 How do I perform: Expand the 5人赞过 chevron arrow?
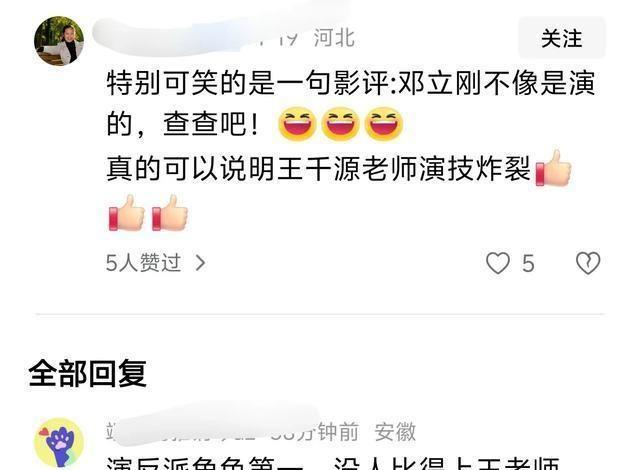click(200, 263)
